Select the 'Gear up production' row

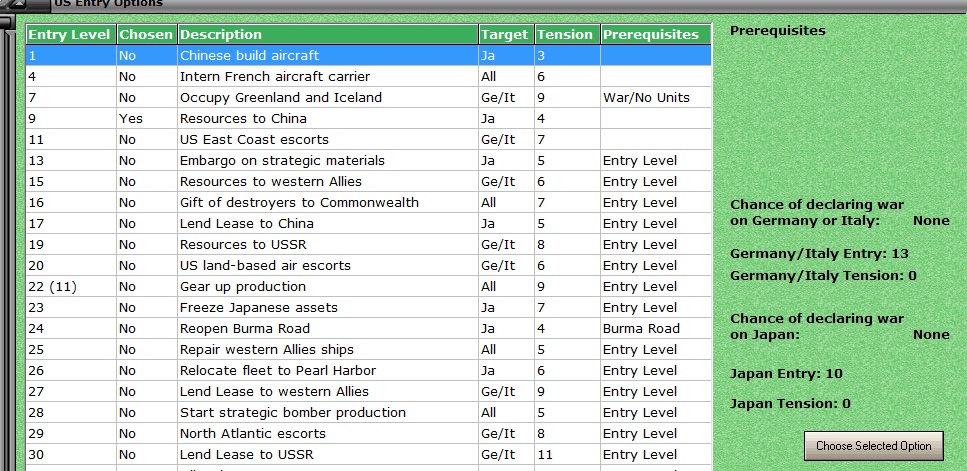coord(369,286)
